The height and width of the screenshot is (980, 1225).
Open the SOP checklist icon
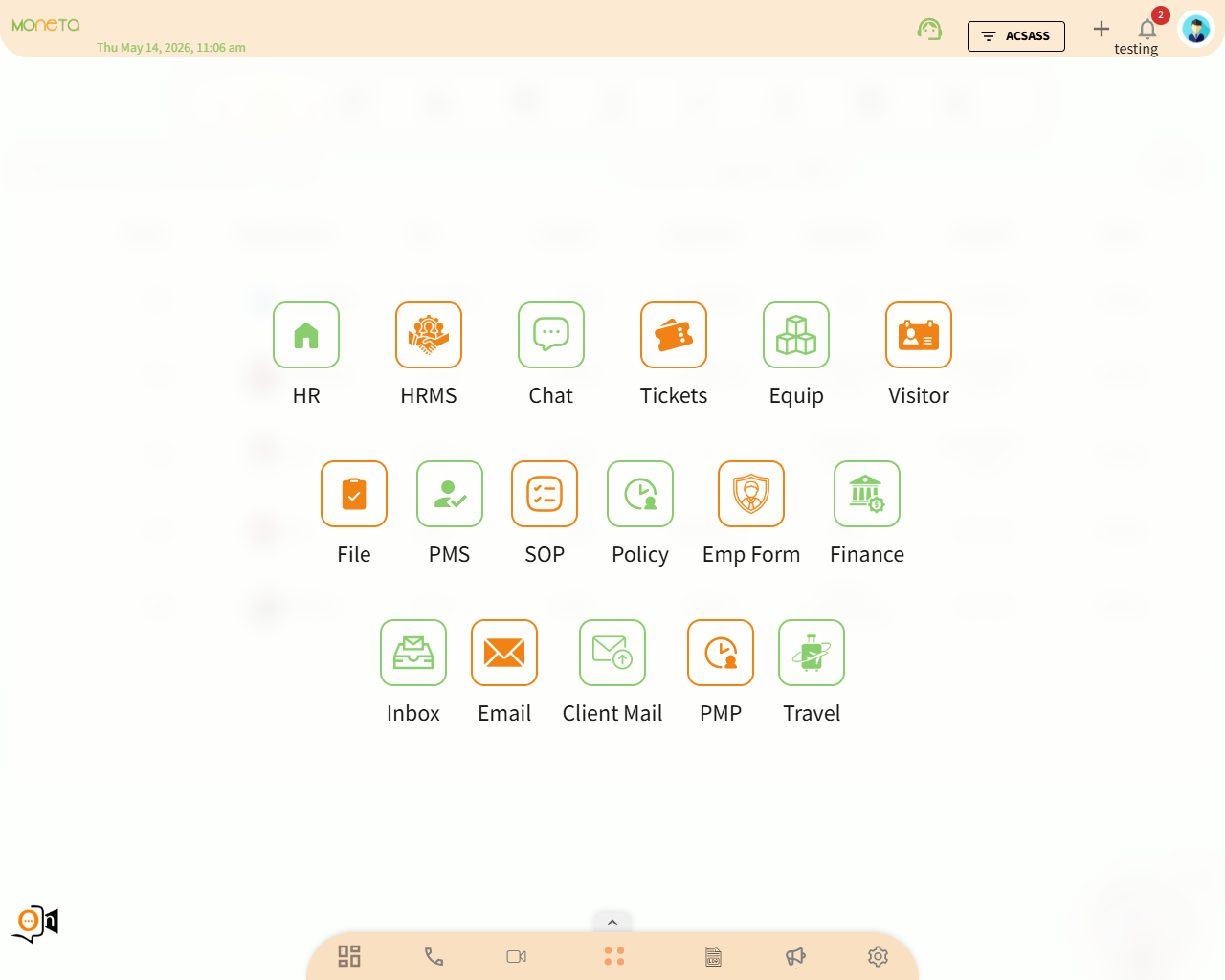point(545,494)
